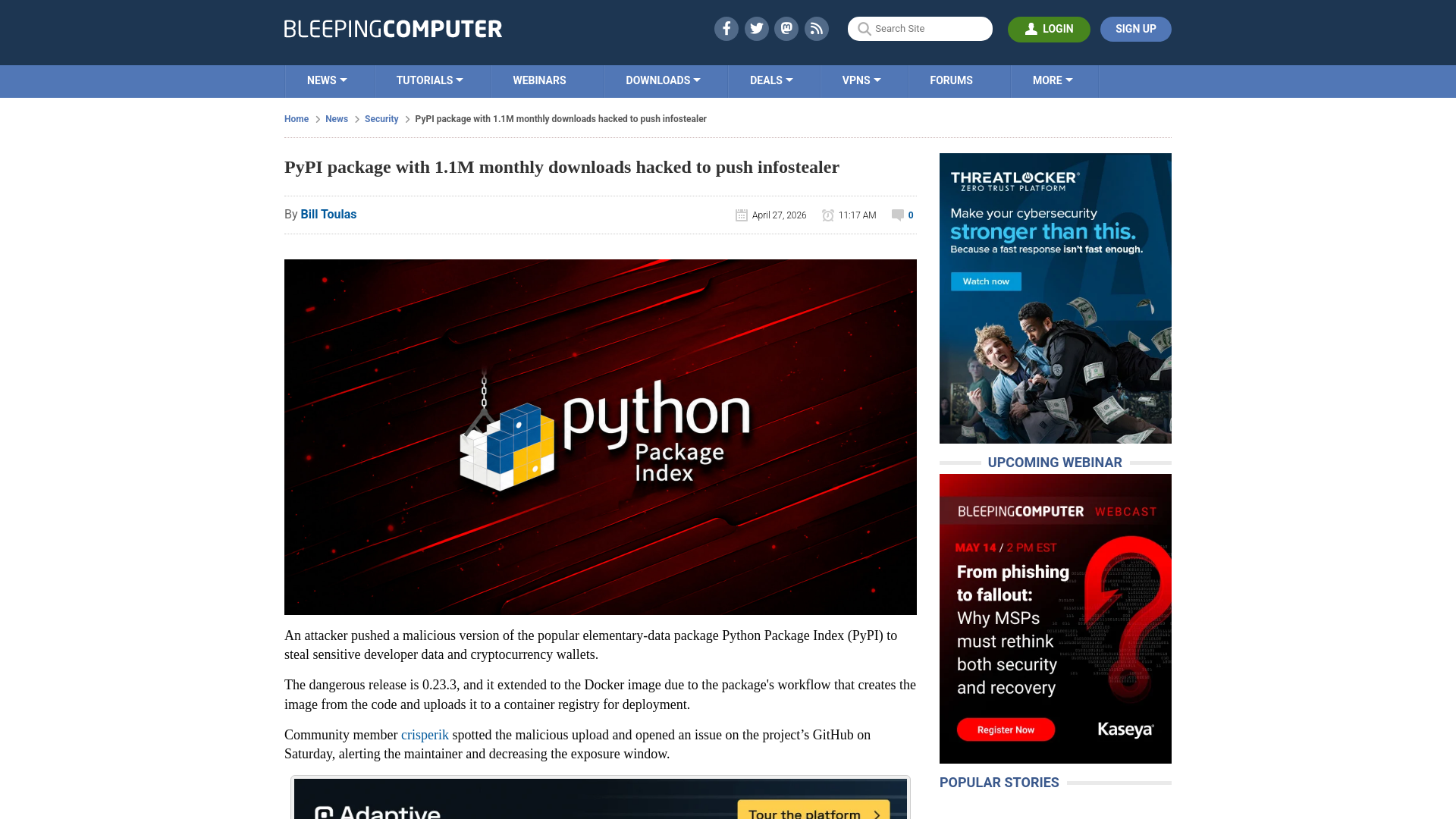Viewport: 1456px width, 819px height.
Task: Go to Home breadcrumb link
Action: [x=297, y=119]
